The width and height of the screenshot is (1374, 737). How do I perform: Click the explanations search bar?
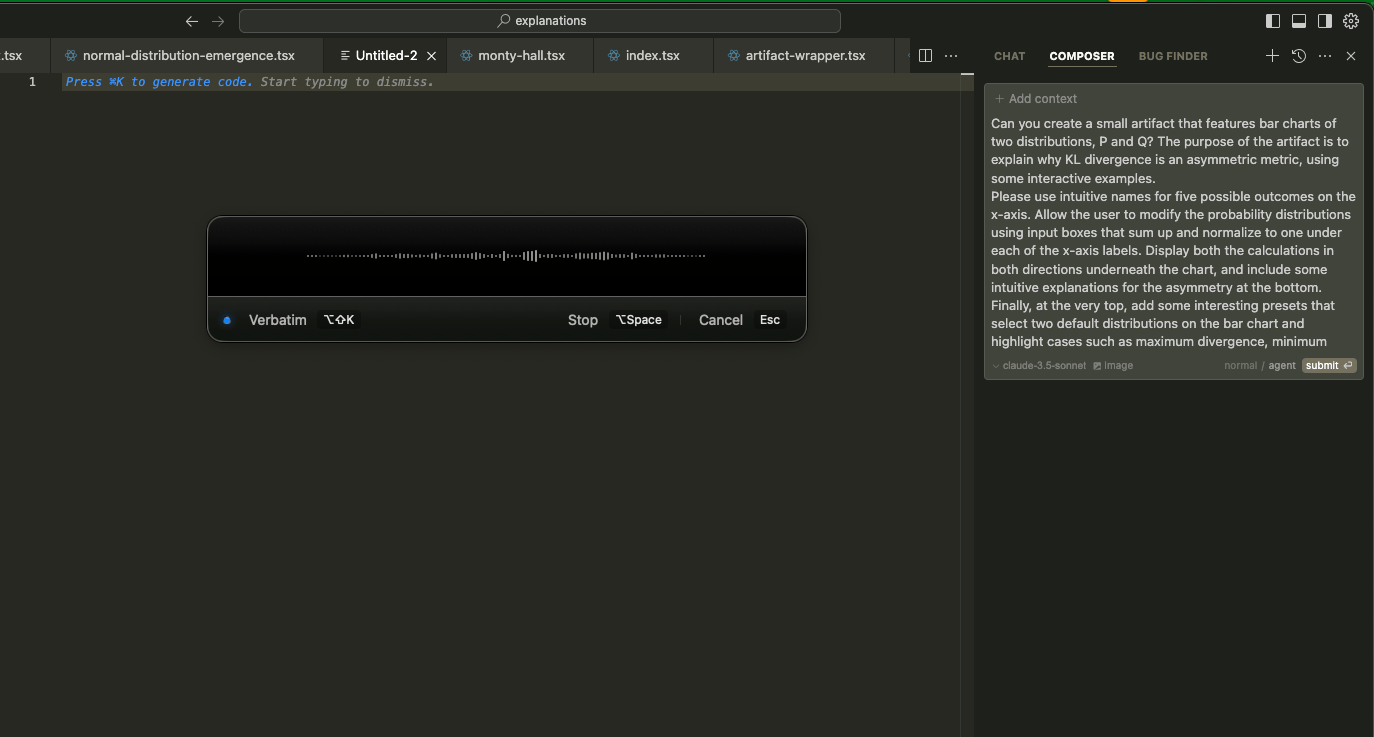coord(540,21)
